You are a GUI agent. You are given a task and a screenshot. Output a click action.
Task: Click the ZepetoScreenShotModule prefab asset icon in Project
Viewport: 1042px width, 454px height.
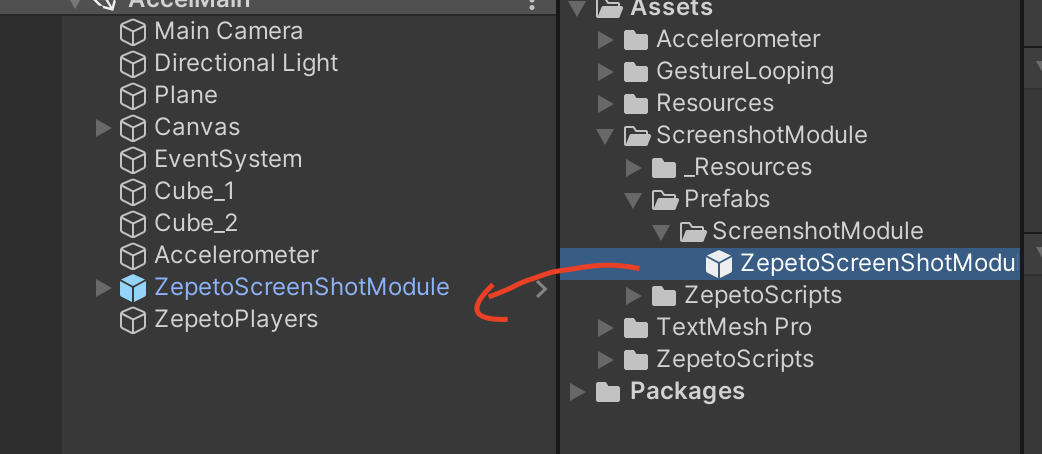point(718,264)
